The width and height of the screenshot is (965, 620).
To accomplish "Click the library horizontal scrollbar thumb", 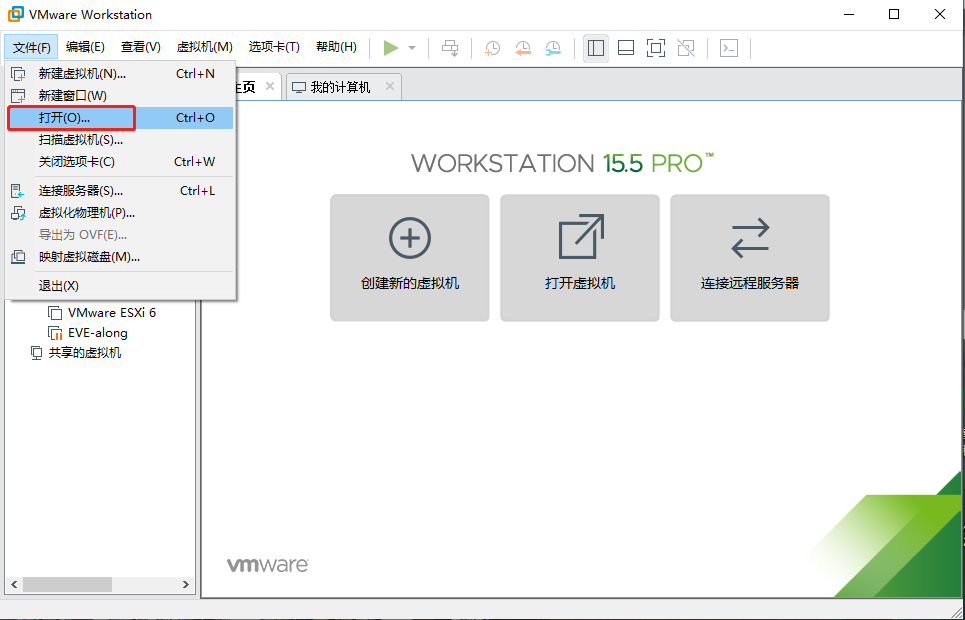I will click(67, 584).
